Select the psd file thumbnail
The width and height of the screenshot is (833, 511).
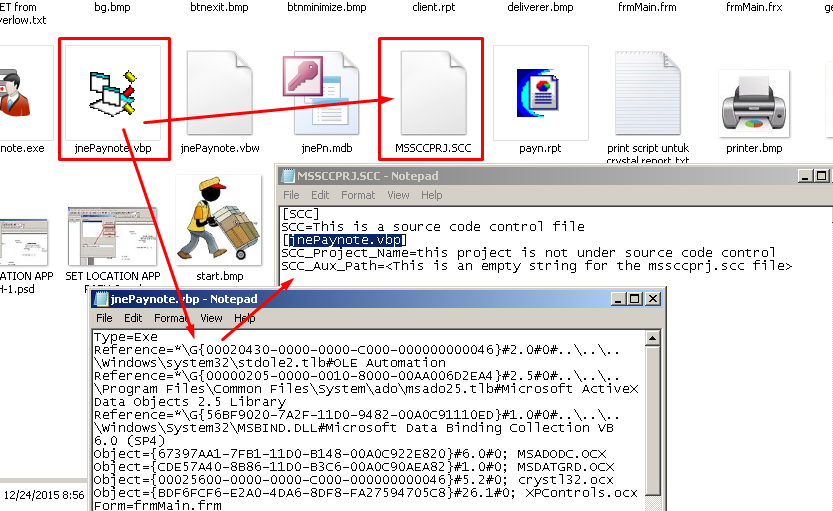(x=23, y=241)
